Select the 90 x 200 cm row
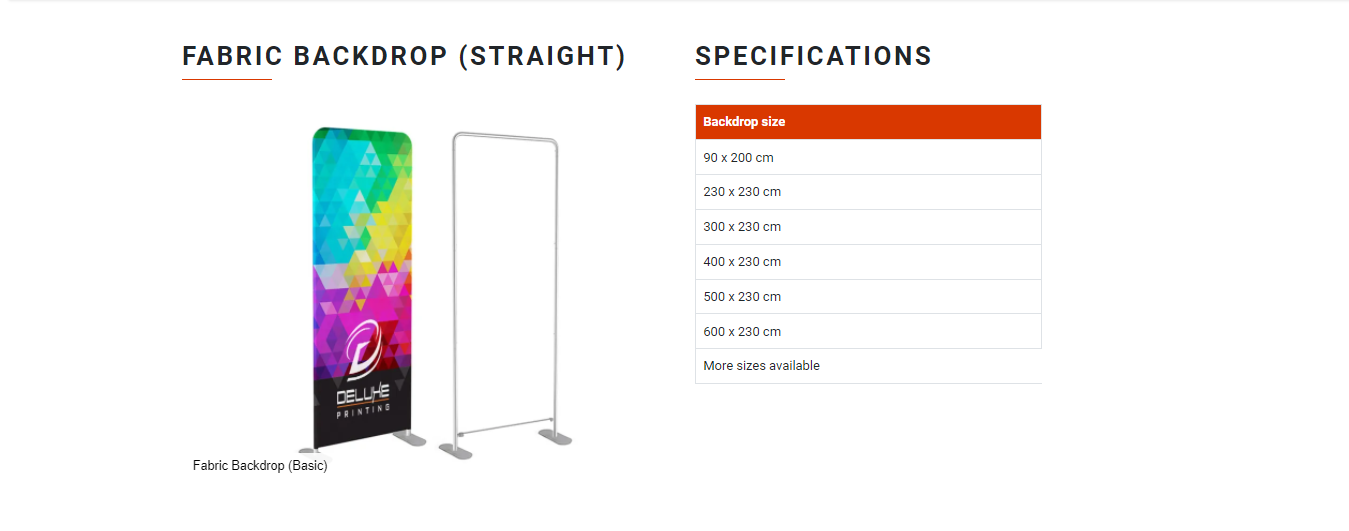1349x531 pixels. point(868,157)
